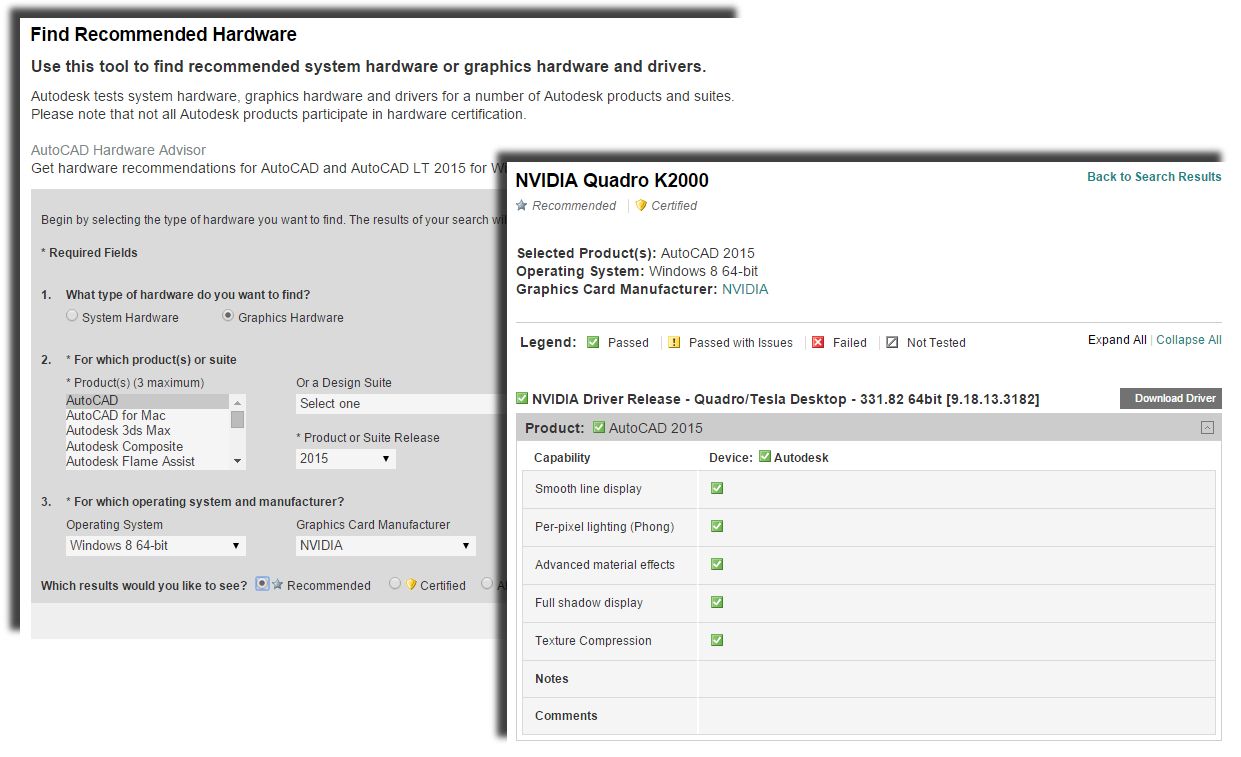
Task: Click the shield icon next to Certified filter
Action: (x=411, y=585)
